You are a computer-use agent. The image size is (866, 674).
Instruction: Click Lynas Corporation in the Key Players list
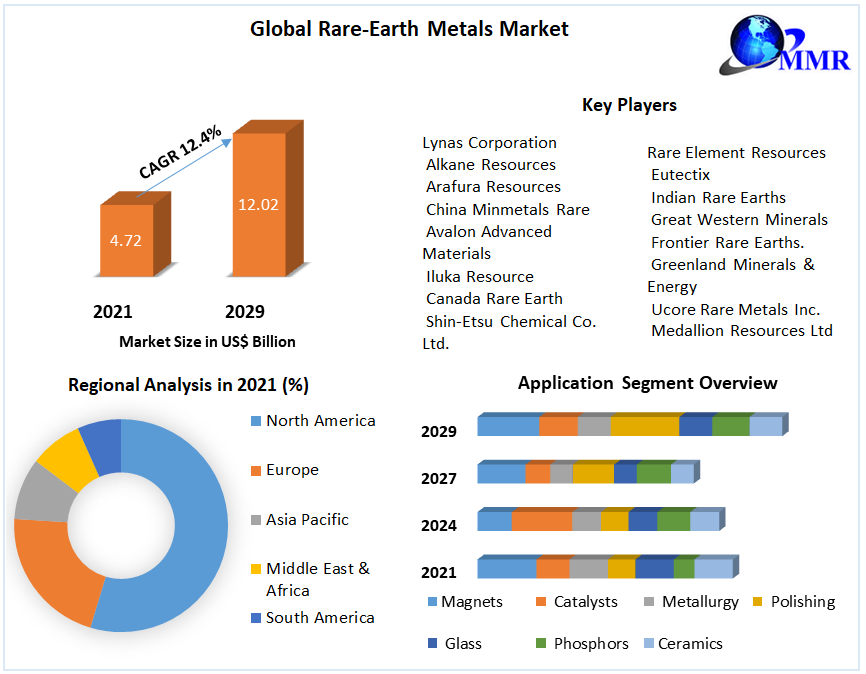pos(489,142)
